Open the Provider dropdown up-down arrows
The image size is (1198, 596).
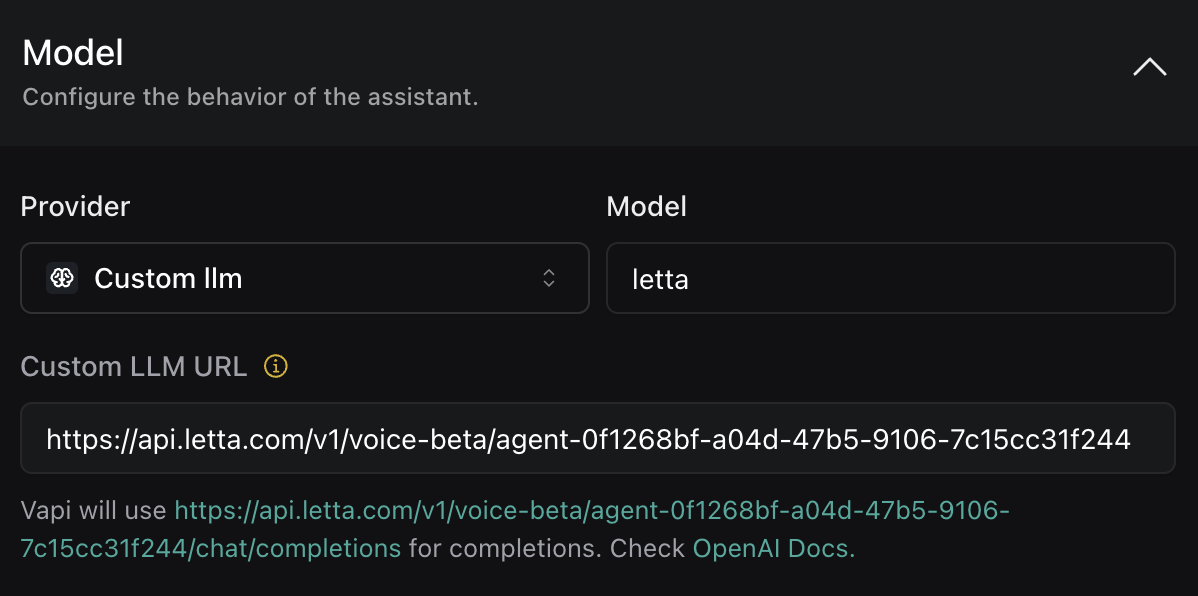(549, 278)
